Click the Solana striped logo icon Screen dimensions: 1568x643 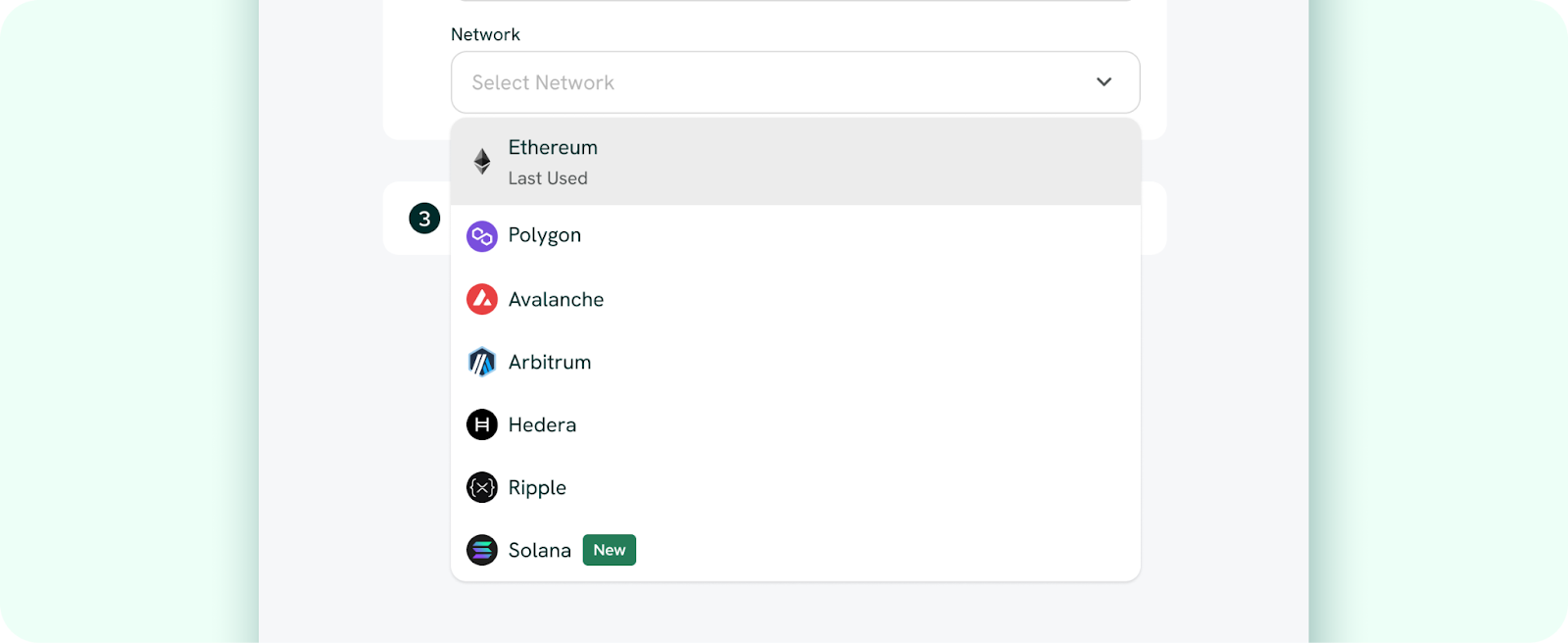tap(482, 550)
